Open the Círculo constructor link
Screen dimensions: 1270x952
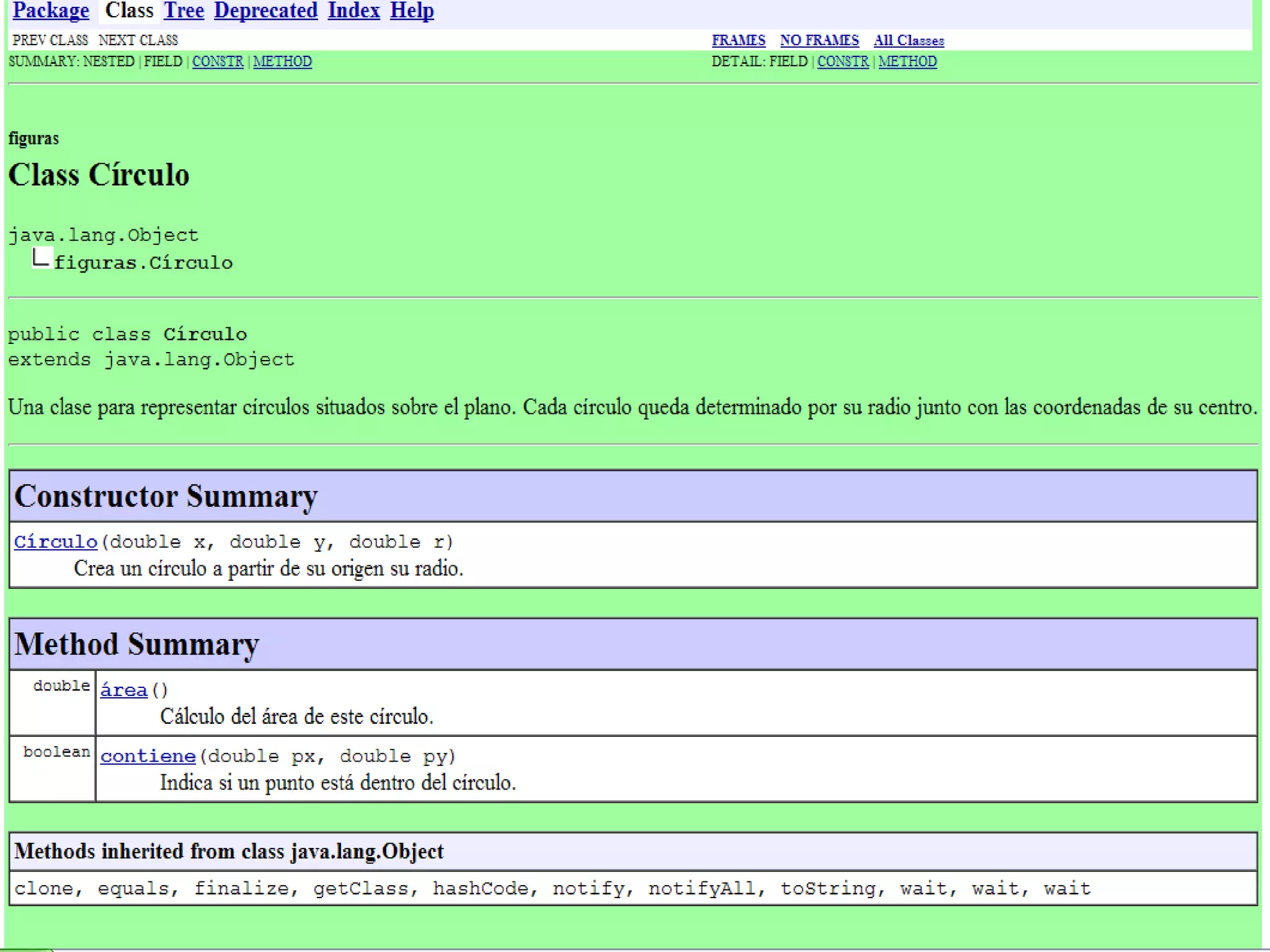56,542
